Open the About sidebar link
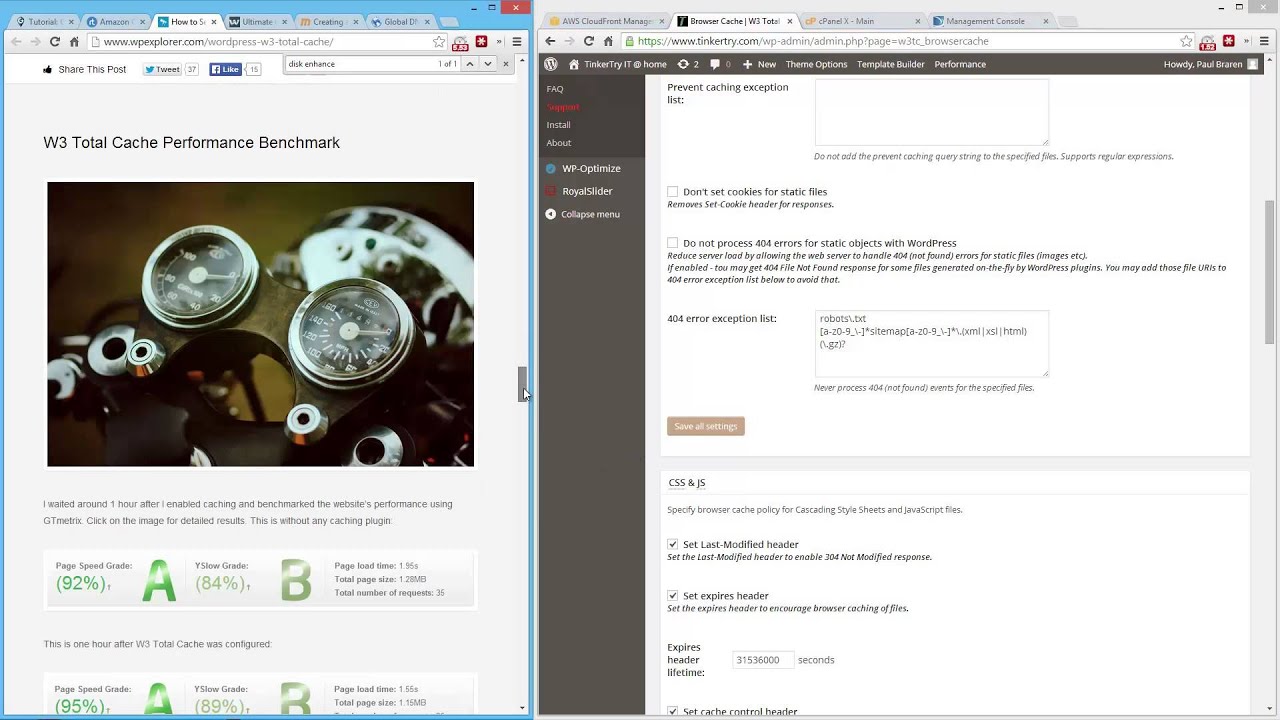1280x720 pixels. click(559, 143)
